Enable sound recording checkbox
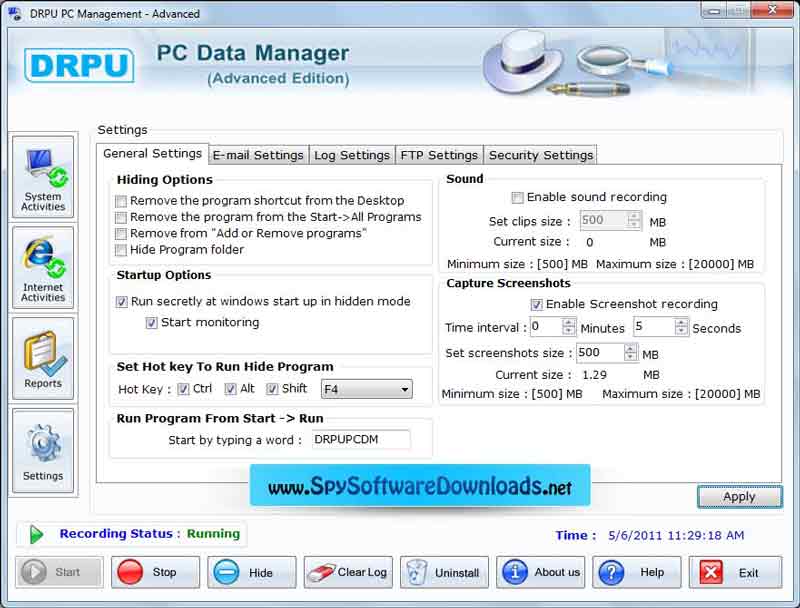This screenshot has width=800, height=608. (517, 197)
